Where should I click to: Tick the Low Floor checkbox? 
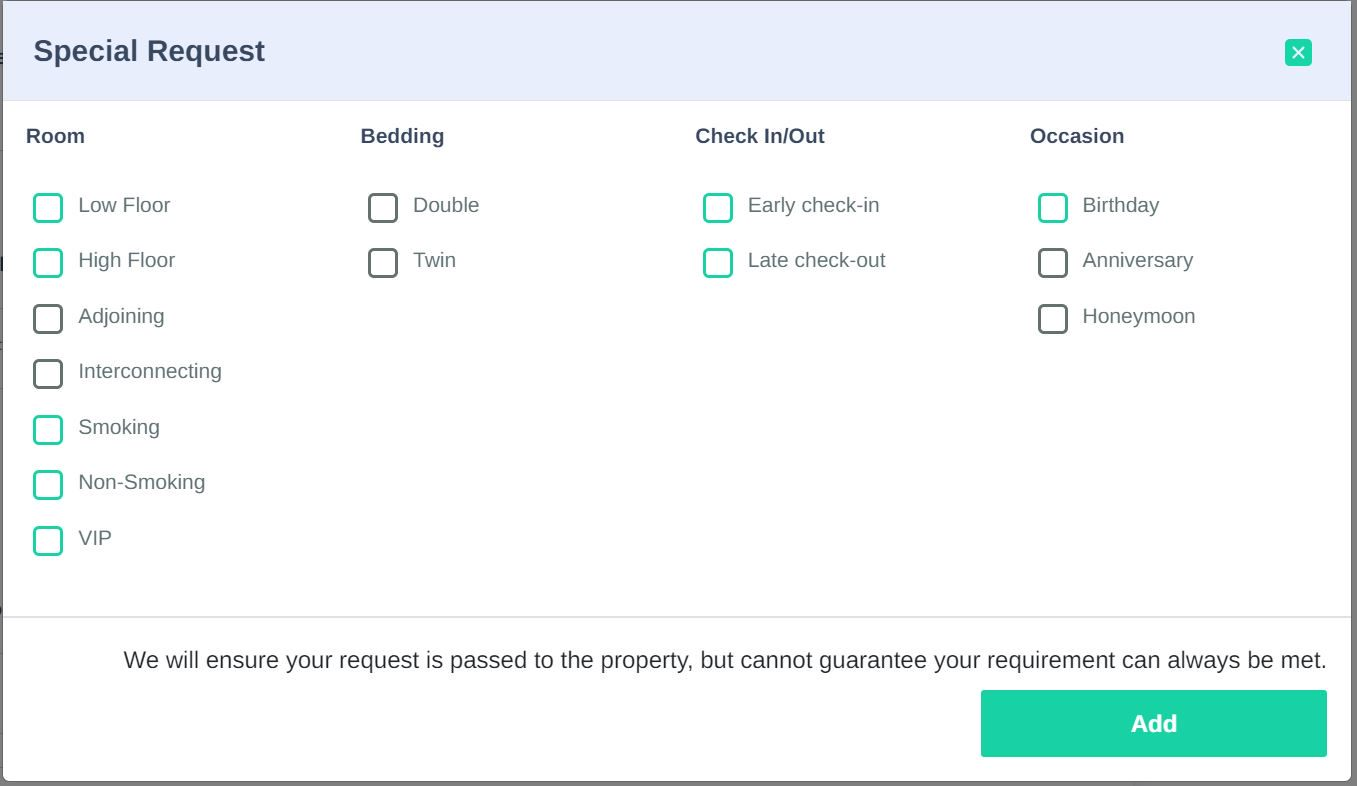click(x=48, y=208)
